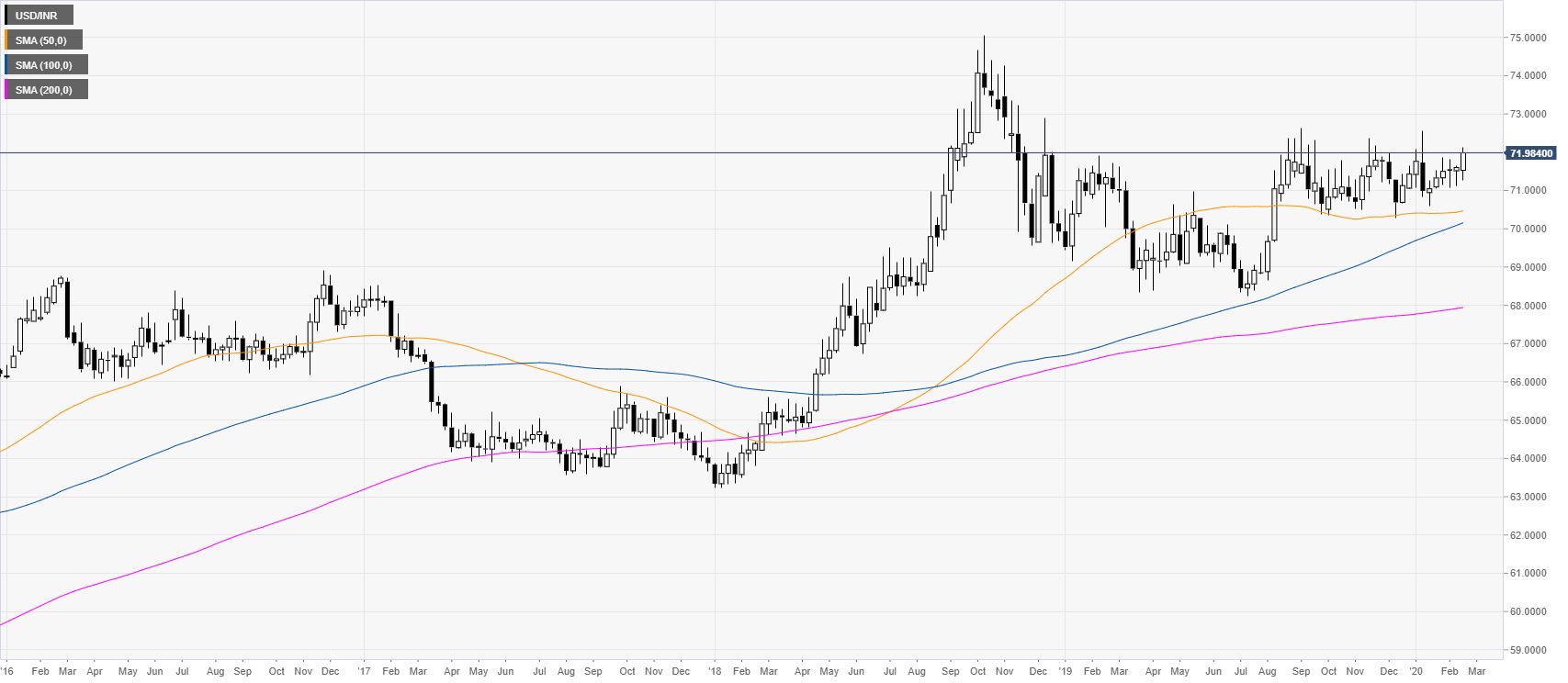The width and height of the screenshot is (1568, 683).
Task: Click the current price tag 71.98400
Action: pos(1530,153)
